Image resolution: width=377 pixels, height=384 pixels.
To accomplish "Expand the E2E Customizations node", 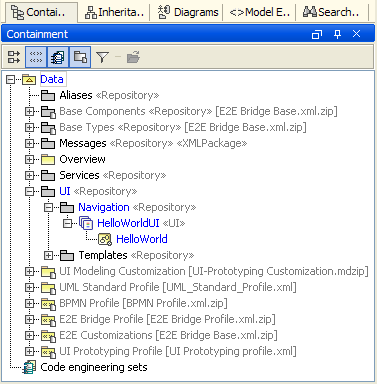I will (30, 335).
